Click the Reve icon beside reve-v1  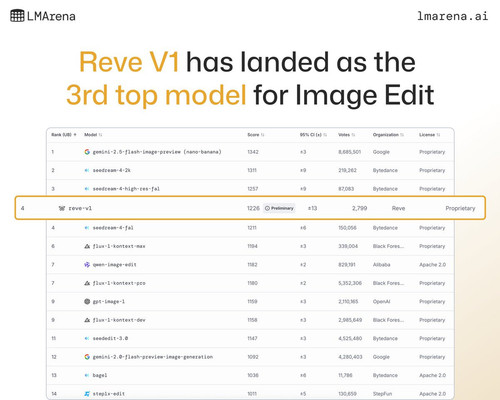point(62,208)
